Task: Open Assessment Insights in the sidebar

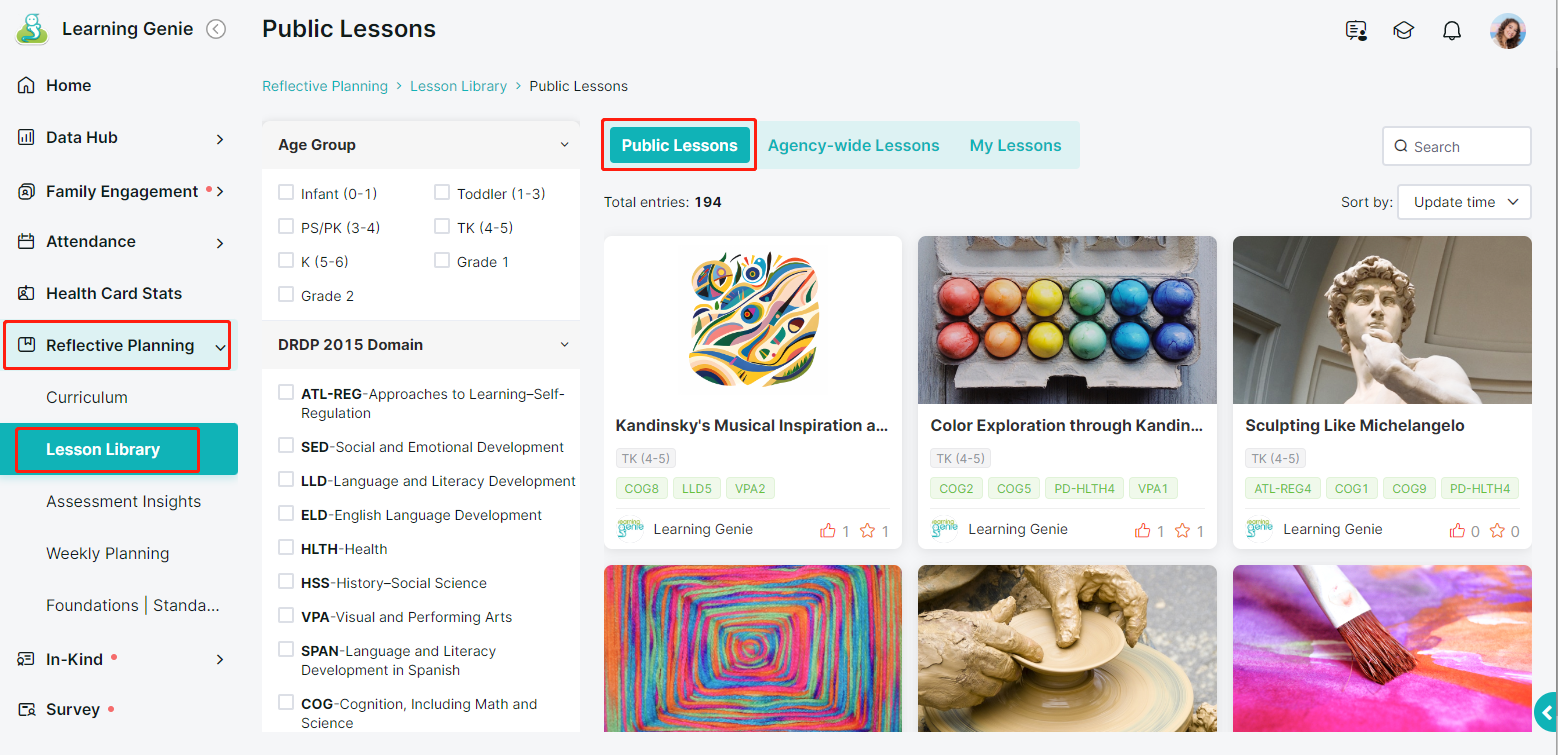Action: pyautogui.click(x=124, y=501)
